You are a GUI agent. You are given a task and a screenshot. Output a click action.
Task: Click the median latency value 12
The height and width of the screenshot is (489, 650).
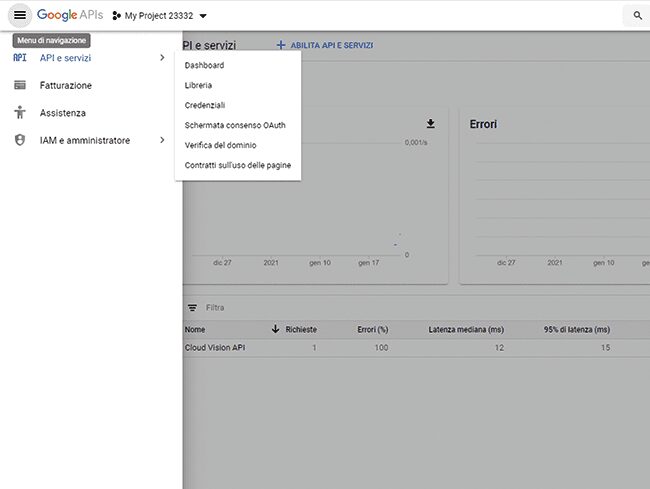point(499,348)
